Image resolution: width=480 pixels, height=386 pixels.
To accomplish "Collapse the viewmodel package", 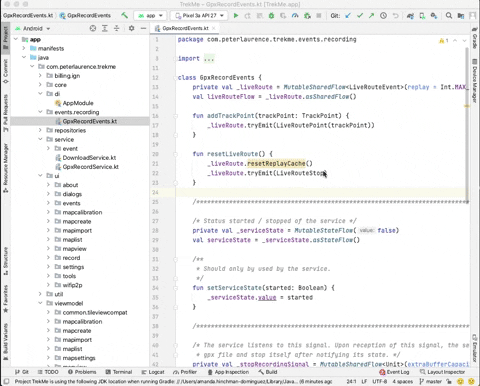I will pyautogui.click(x=40, y=303).
